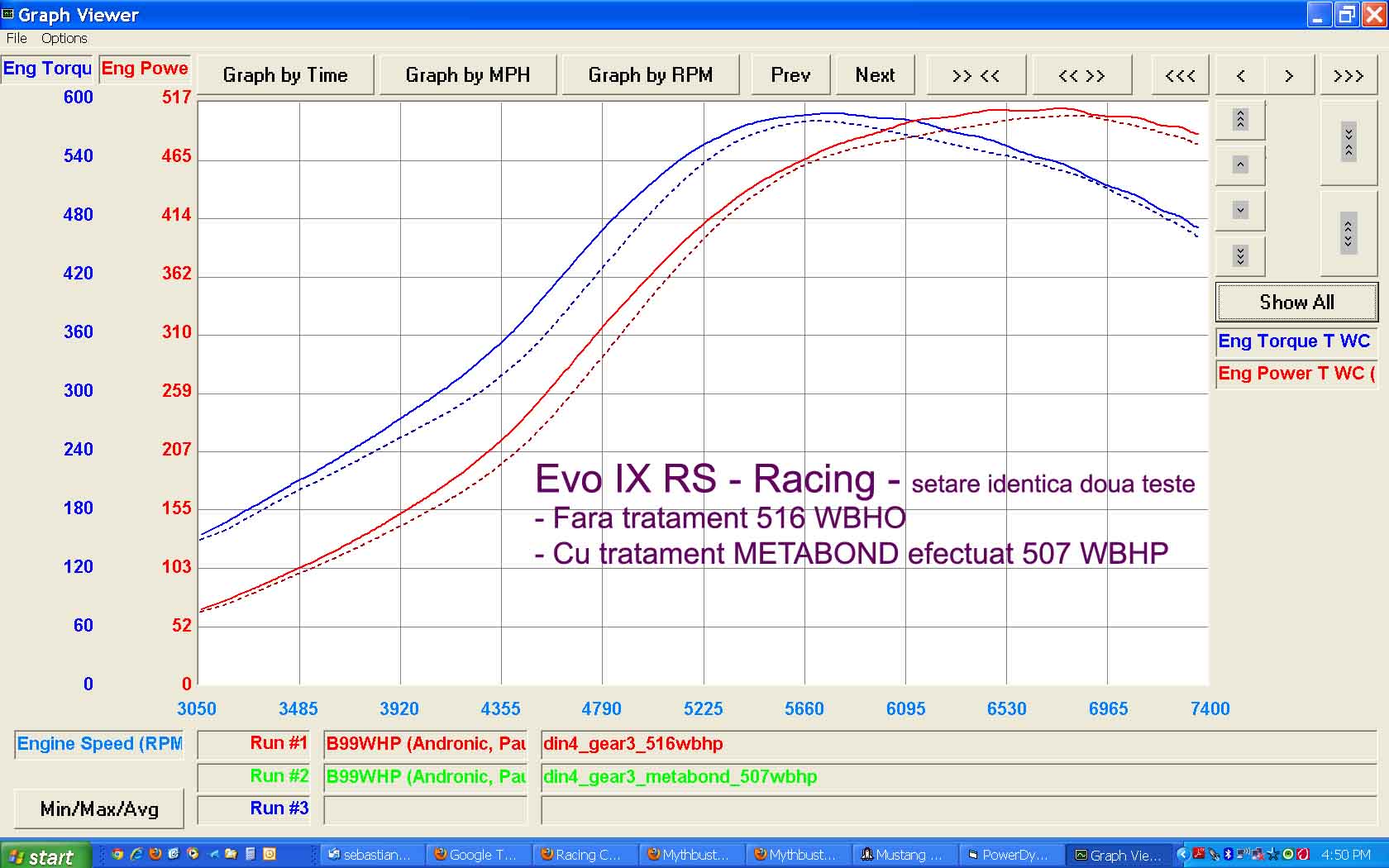The height and width of the screenshot is (868, 1389).
Task: Click the Min/Max/Avg button
Action: click(99, 809)
